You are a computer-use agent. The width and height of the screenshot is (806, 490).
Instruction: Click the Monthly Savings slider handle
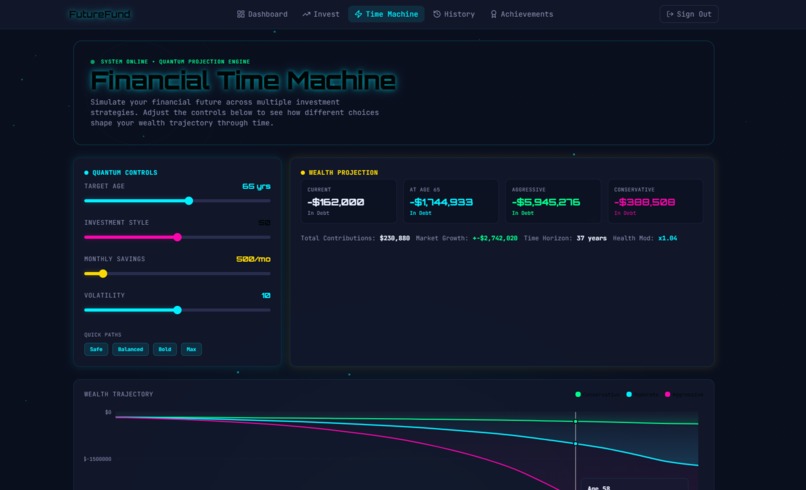[x=103, y=274]
